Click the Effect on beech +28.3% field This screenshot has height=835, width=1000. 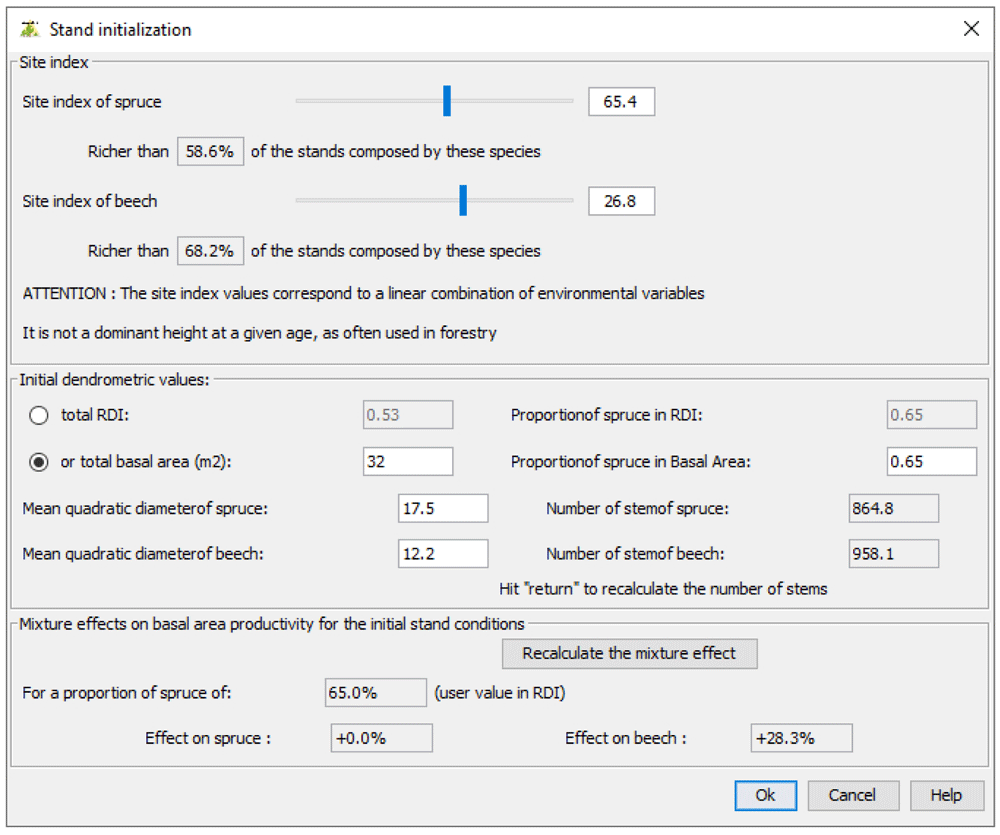point(802,738)
